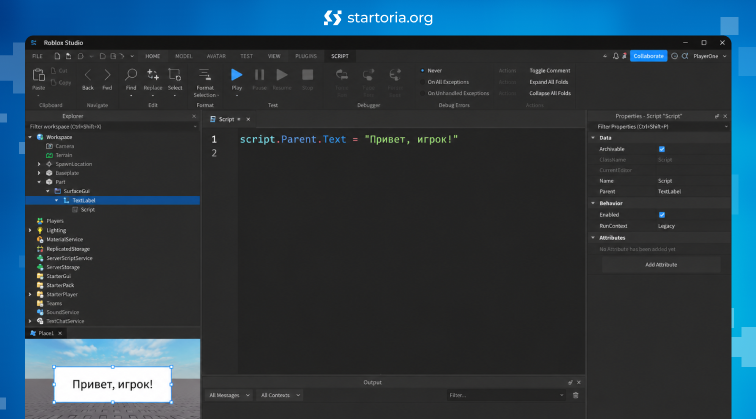The height and width of the screenshot is (419, 756).
Task: Click the smiley feedback icon beside Collaborate
Action: (x=675, y=56)
